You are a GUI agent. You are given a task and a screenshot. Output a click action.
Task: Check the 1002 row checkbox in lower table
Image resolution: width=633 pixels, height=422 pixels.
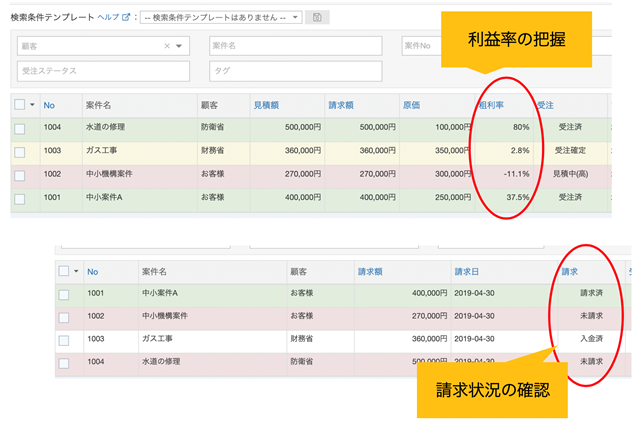(x=64, y=316)
